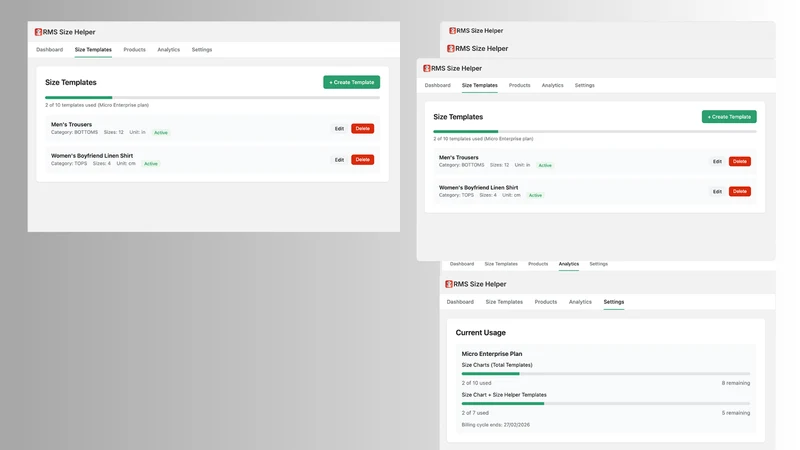This screenshot has width=800, height=450.
Task: Open Analytics tab in the Current Usage window
Action: pos(580,302)
